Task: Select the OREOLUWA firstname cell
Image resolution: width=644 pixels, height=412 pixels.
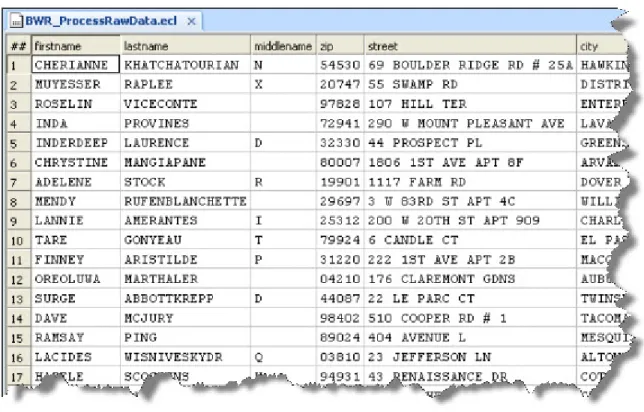Action: [x=76, y=279]
